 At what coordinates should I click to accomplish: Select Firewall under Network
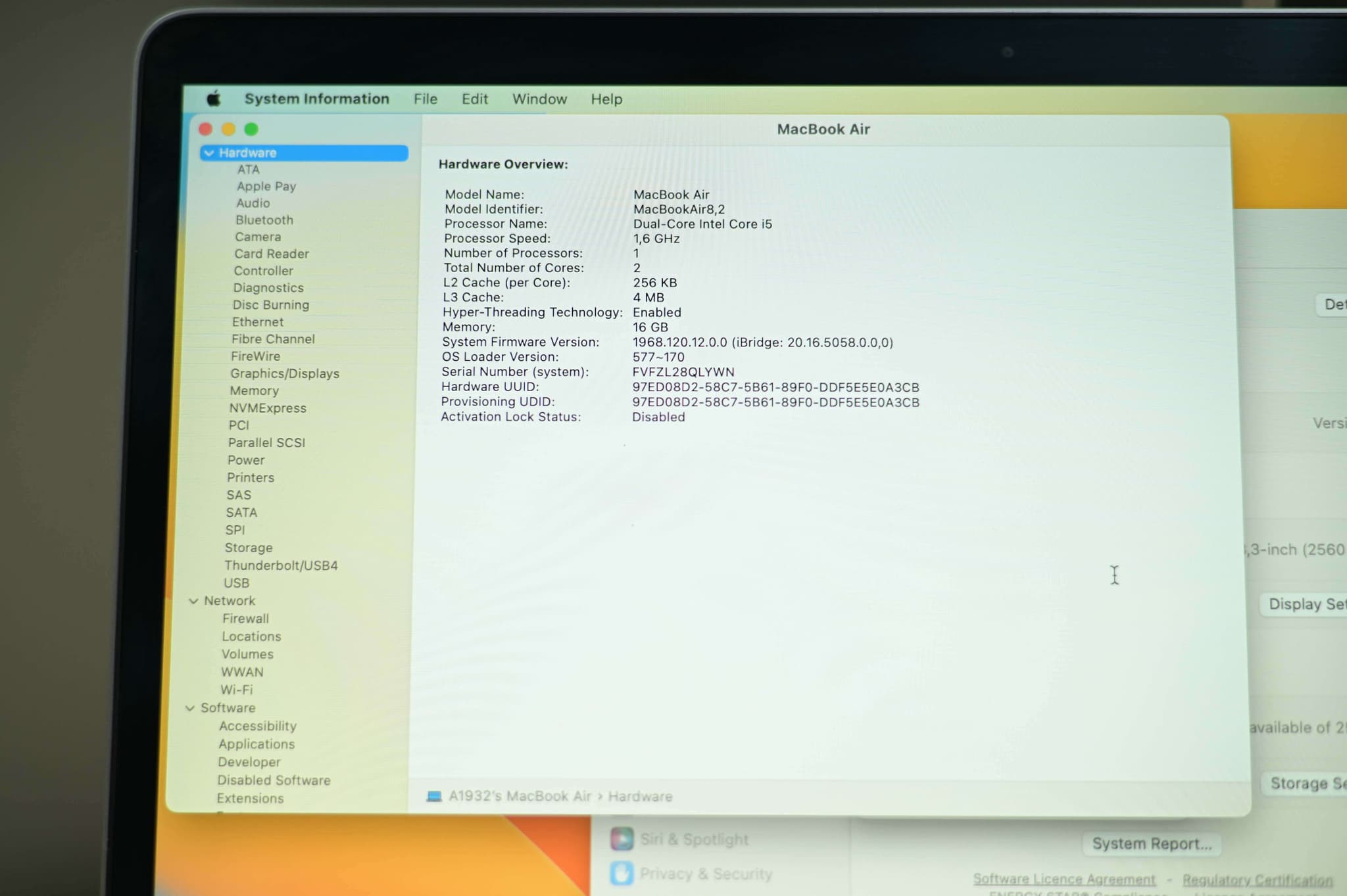point(245,619)
